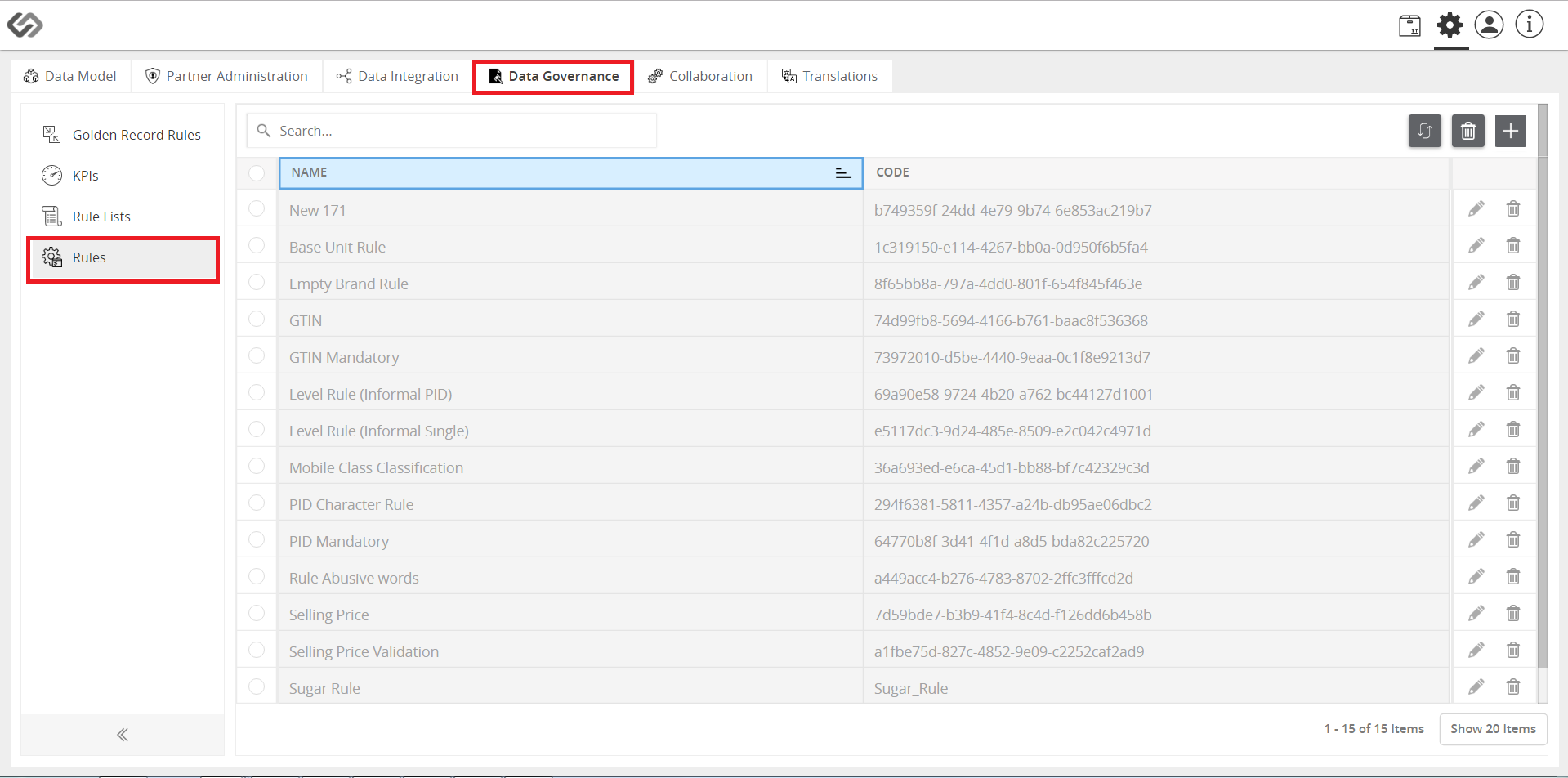Delete the Empty Brand Rule
1568x778 pixels.
pyautogui.click(x=1512, y=283)
